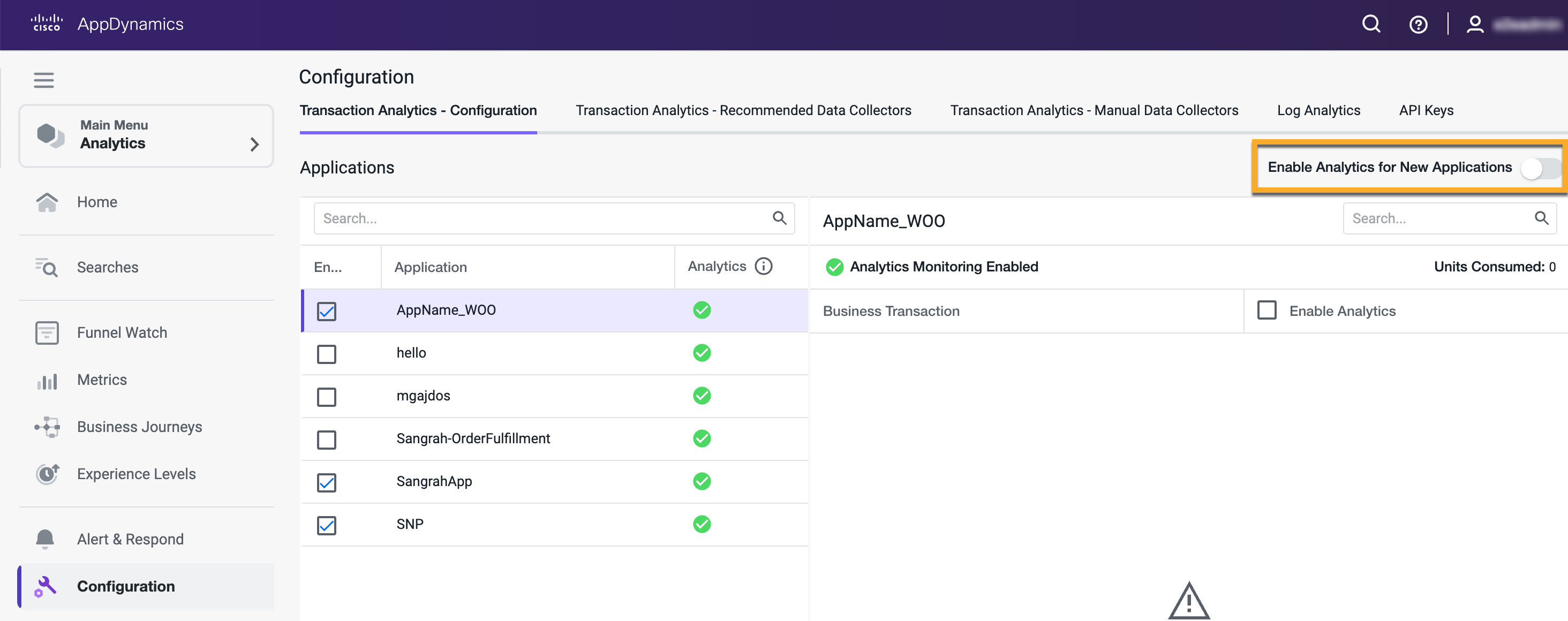Select the SNP application row
Image resolution: width=1568 pixels, height=621 pixels.
click(x=554, y=524)
